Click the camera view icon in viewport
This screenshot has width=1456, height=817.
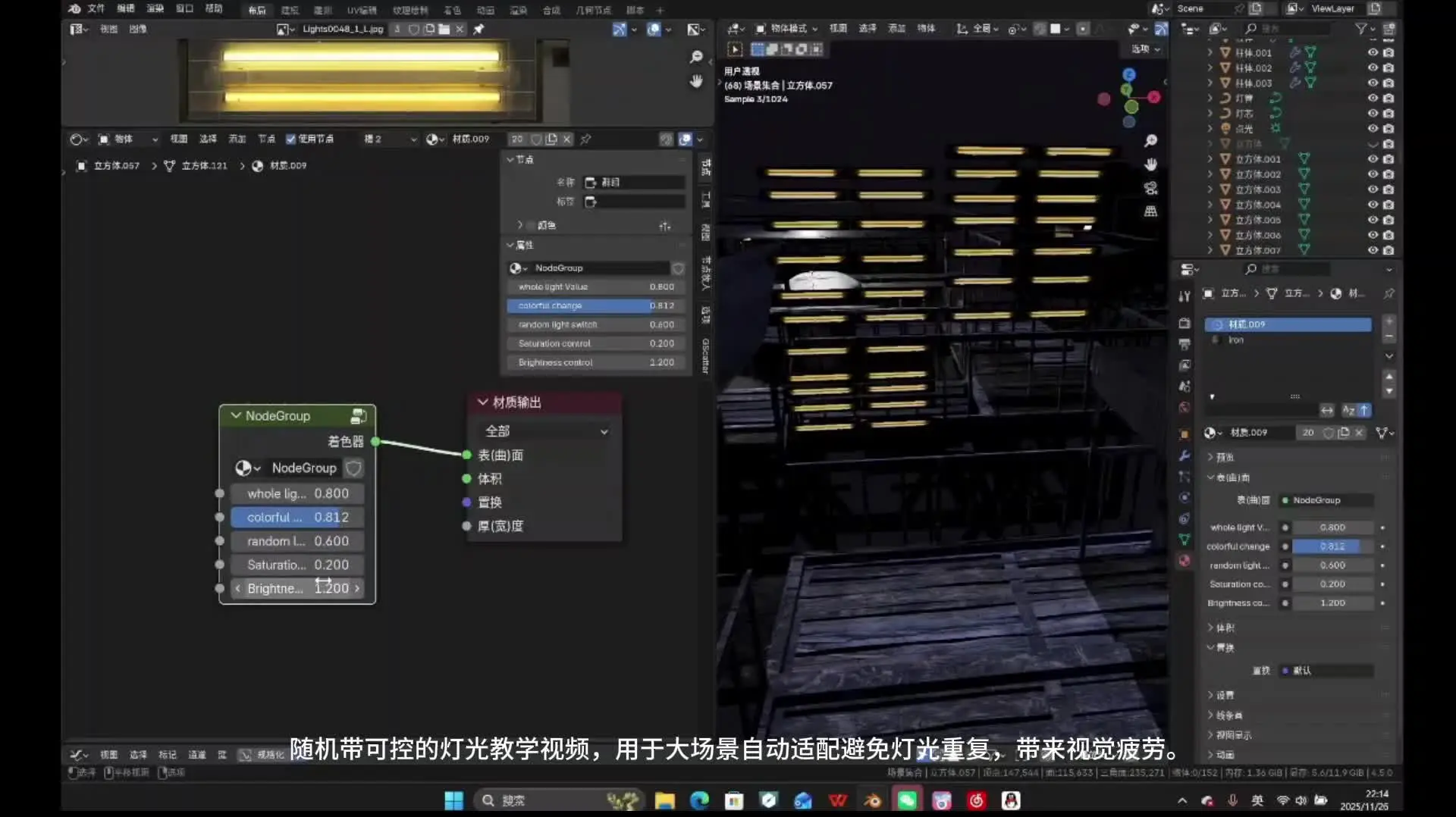pos(1150,188)
